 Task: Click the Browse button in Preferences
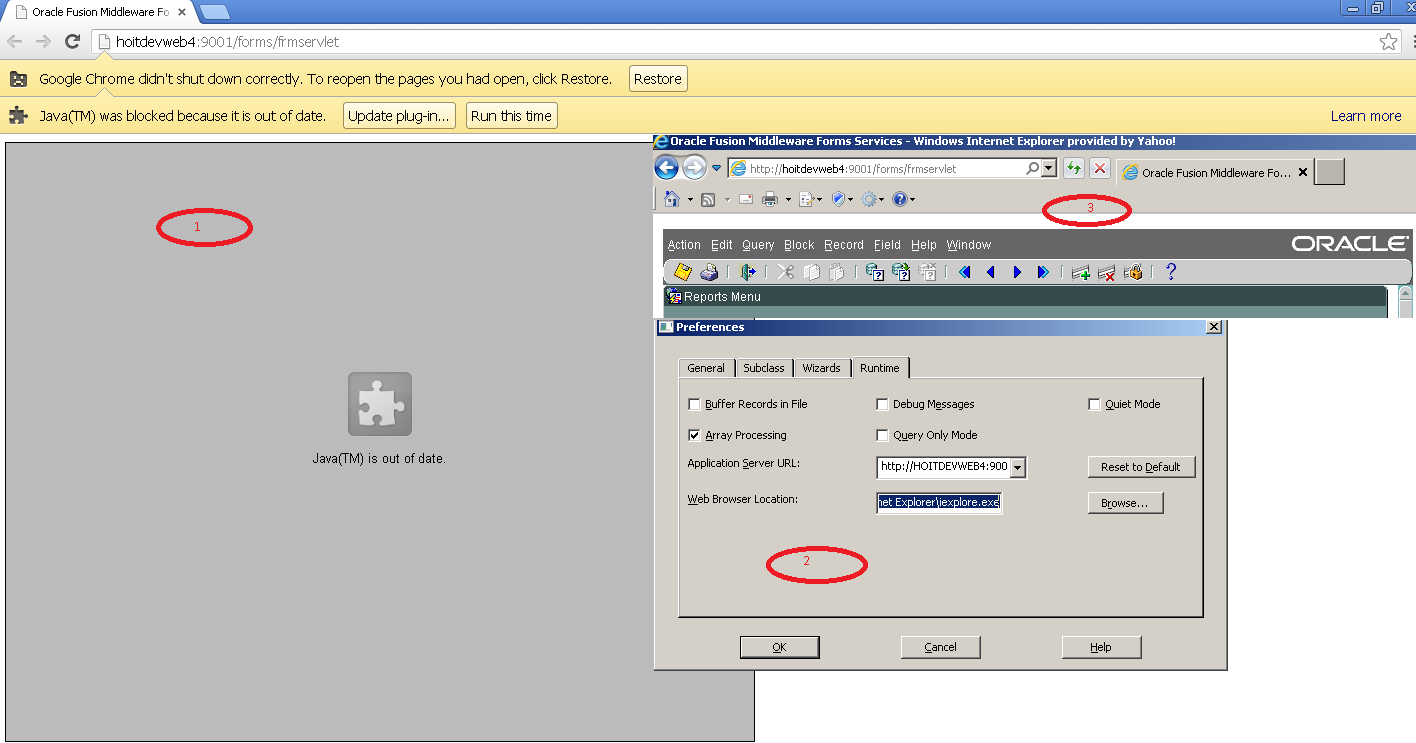(1125, 503)
